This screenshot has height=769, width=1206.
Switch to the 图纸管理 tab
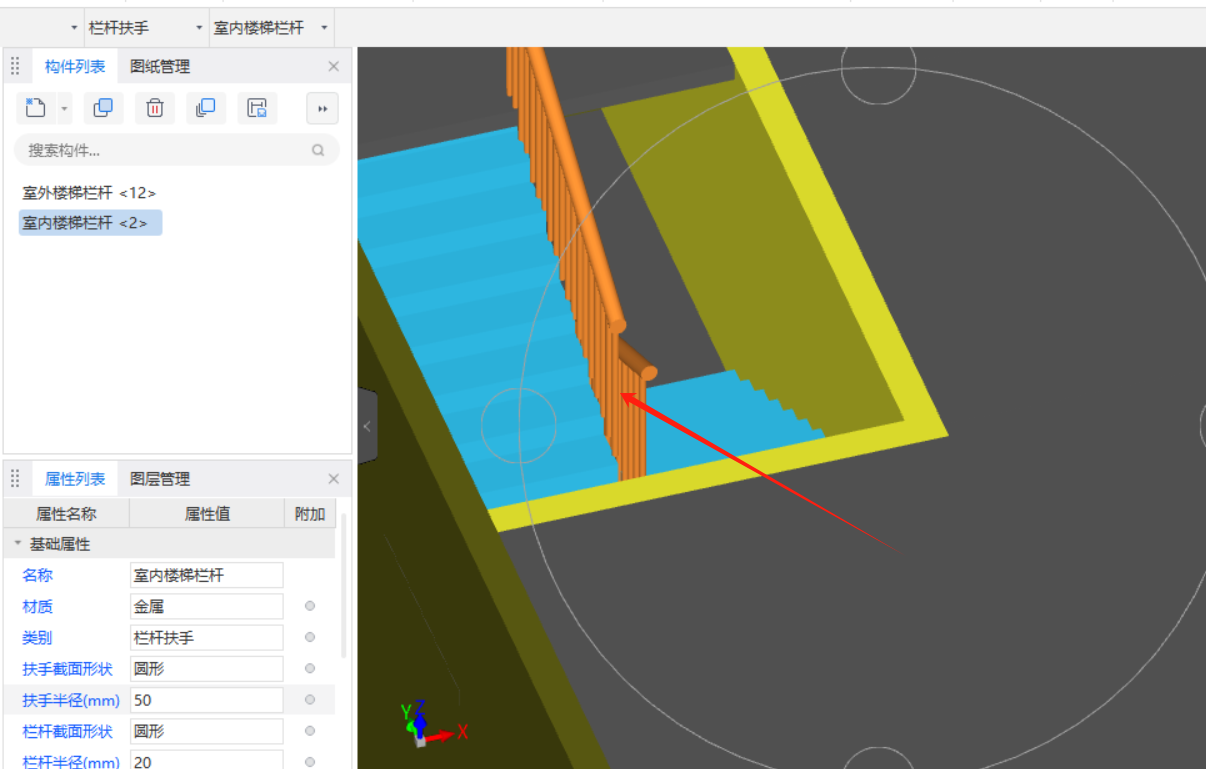160,67
